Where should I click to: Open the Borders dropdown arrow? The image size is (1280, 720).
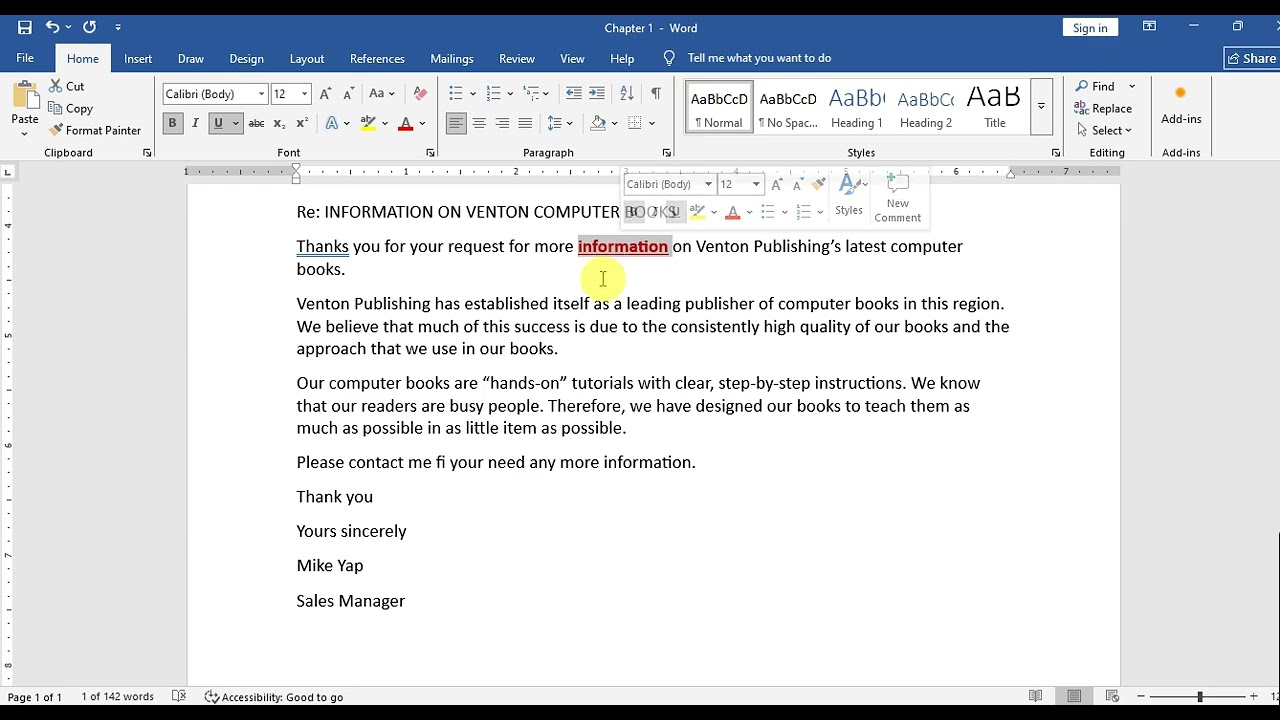[652, 123]
